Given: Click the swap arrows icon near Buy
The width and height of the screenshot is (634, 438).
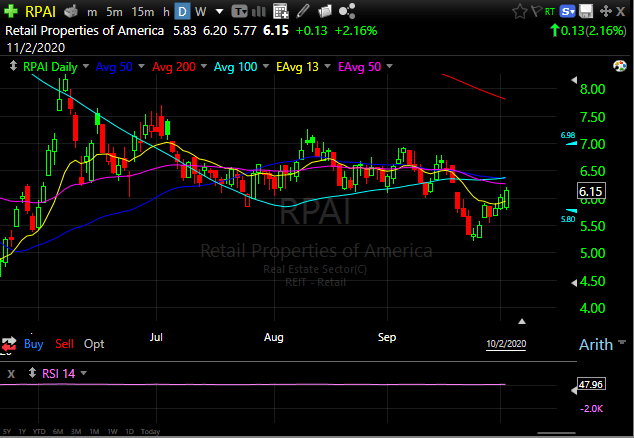Looking at the screenshot, I should tap(9, 344).
